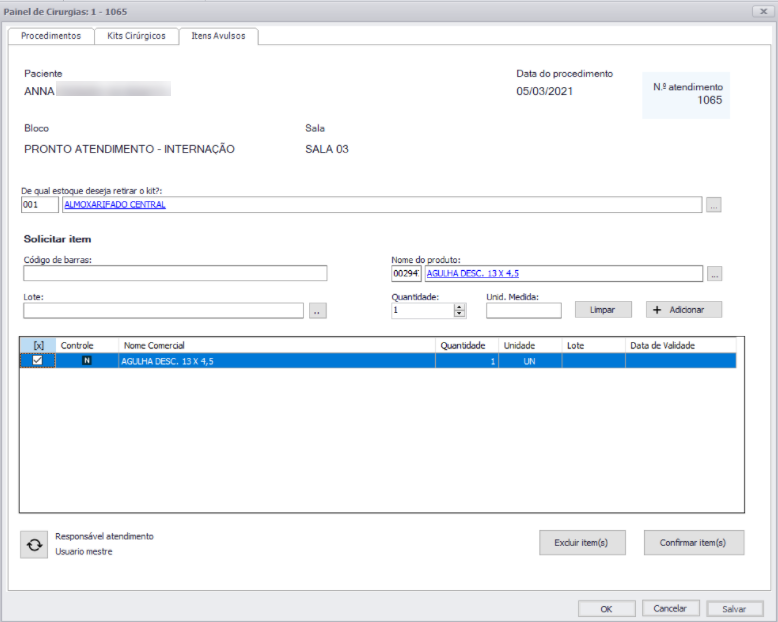
Task: Sort by Quantidade column header
Action: click(467, 345)
